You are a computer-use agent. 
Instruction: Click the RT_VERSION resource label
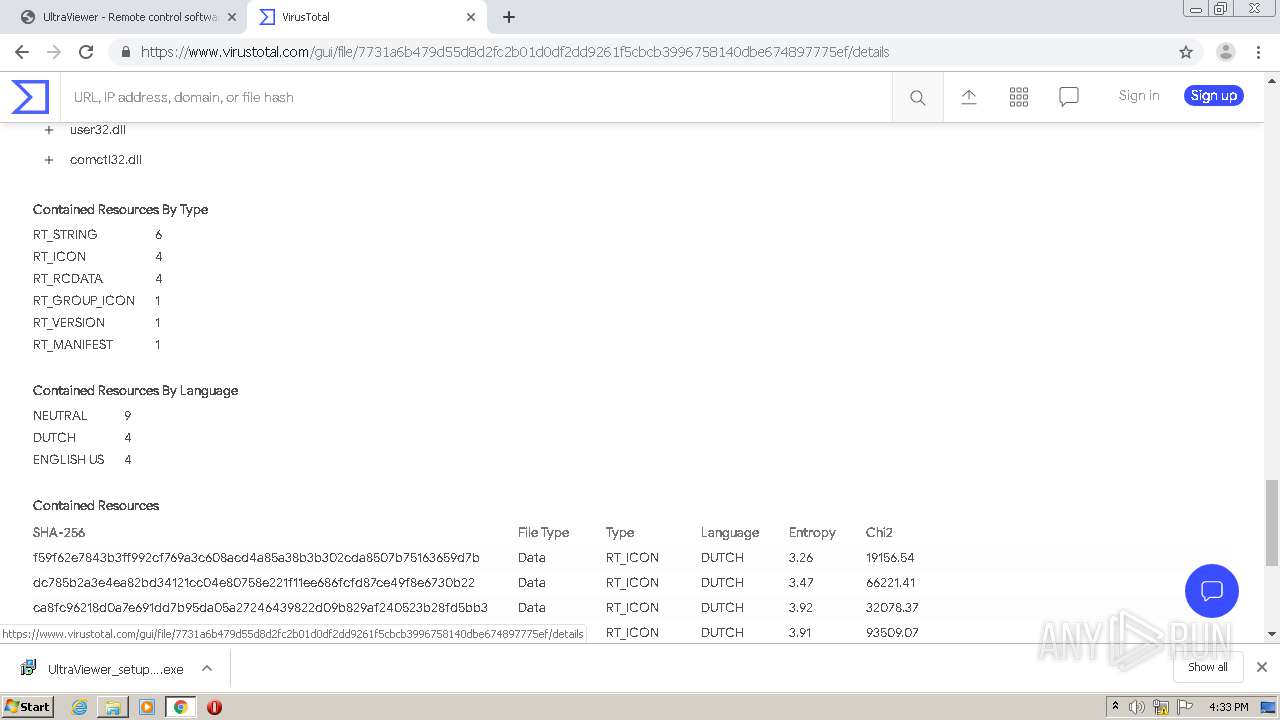coord(69,323)
